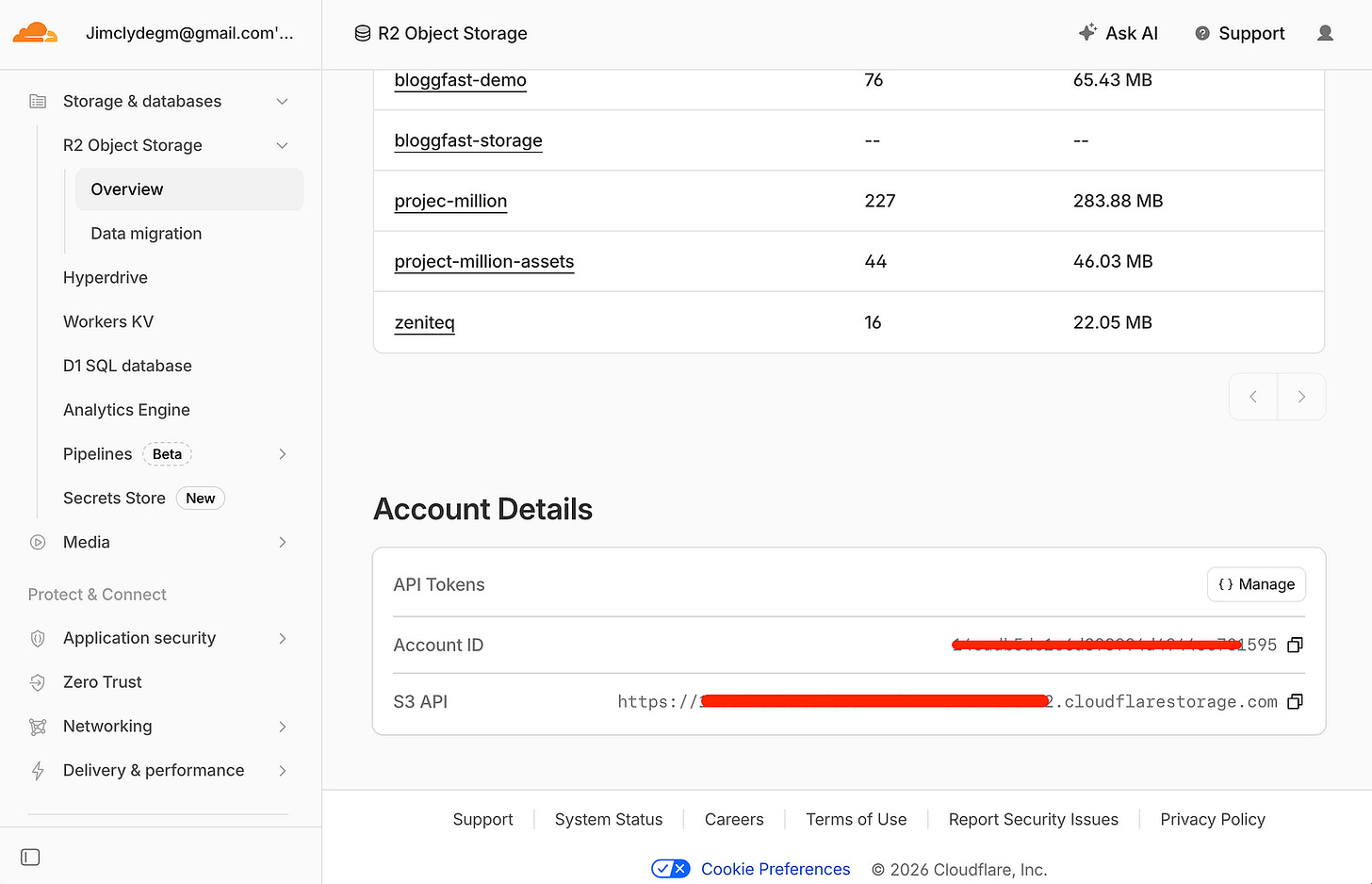
Task: Open the Privacy Policy link
Action: click(x=1213, y=819)
